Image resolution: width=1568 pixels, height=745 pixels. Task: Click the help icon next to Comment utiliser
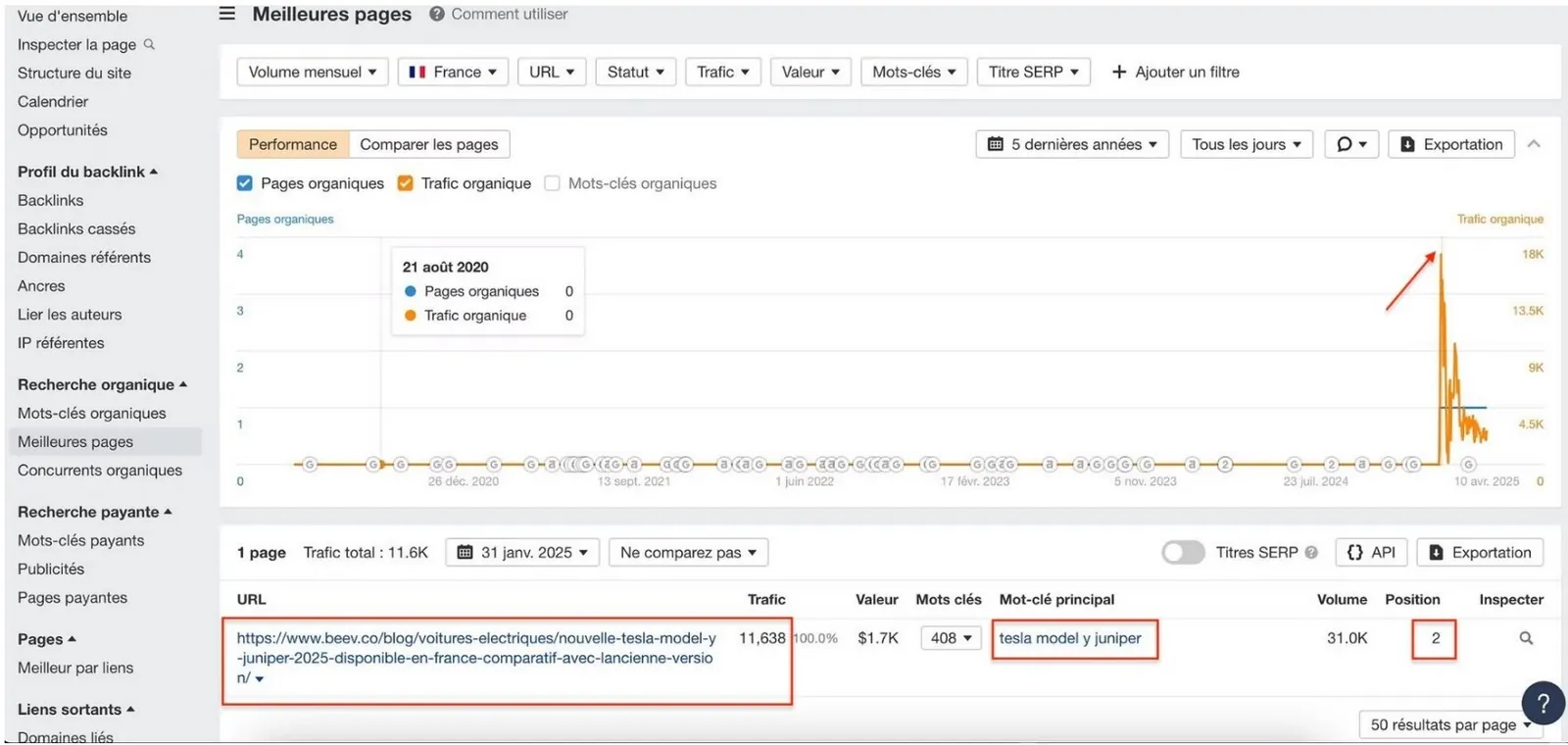point(437,14)
